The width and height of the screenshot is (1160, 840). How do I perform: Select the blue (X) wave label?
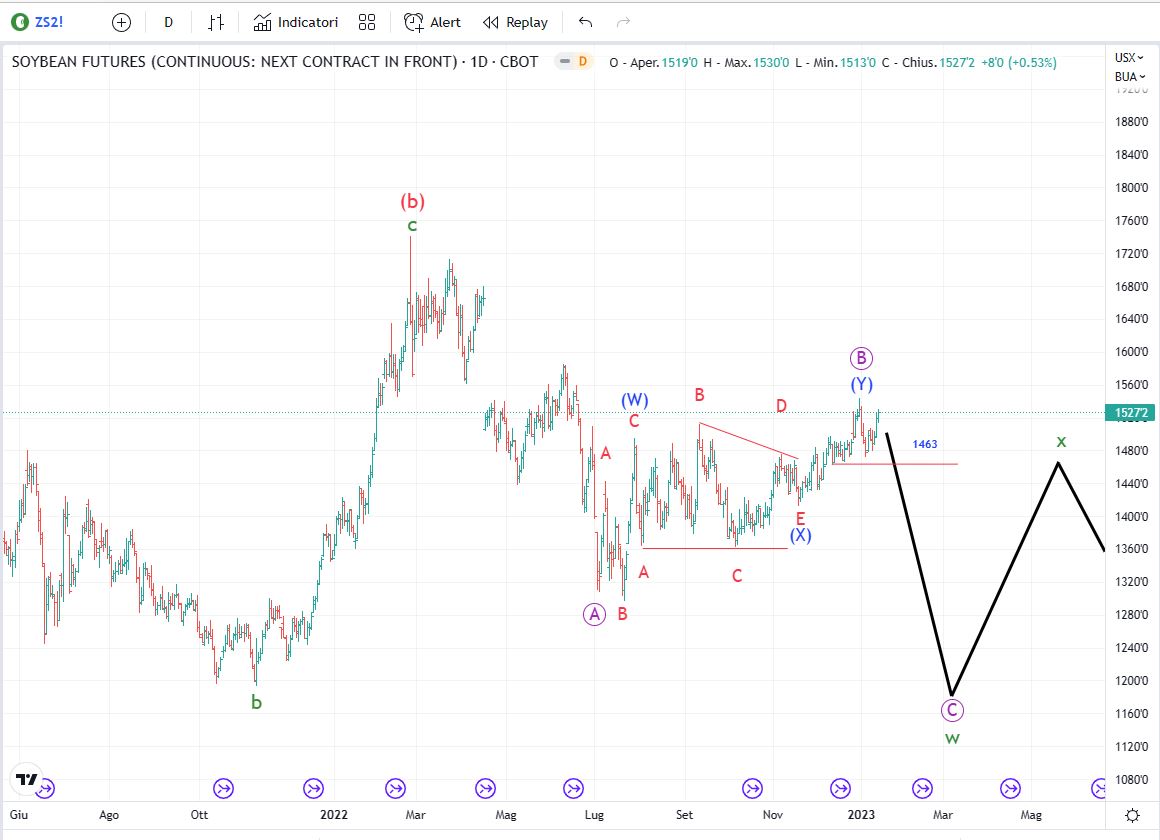tap(800, 535)
